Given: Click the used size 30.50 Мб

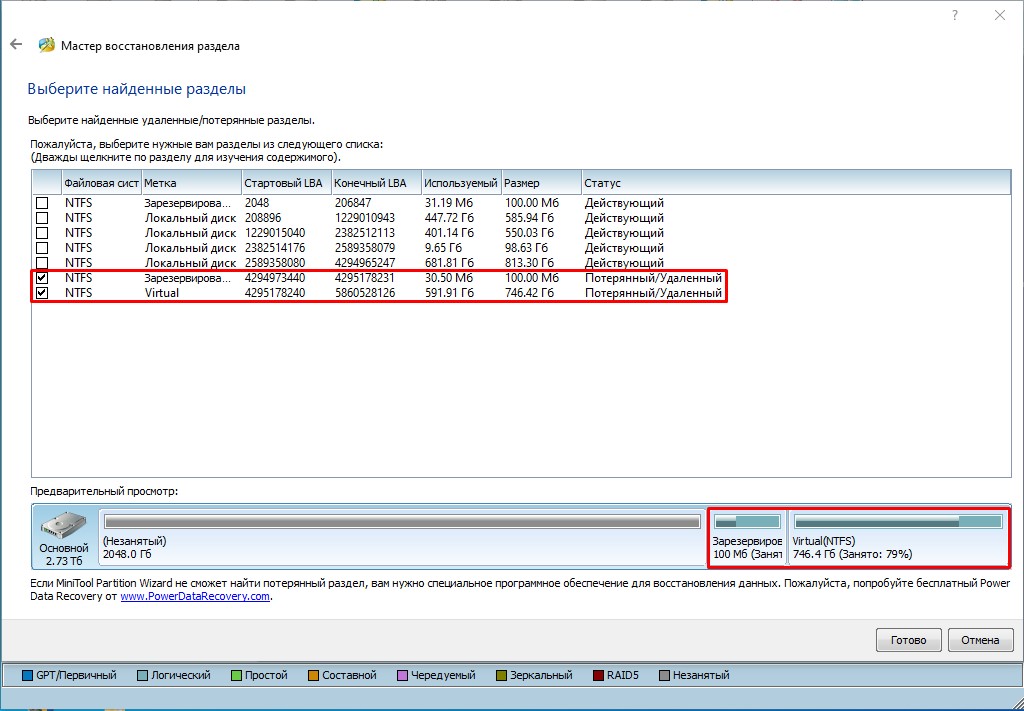Looking at the screenshot, I should [449, 278].
